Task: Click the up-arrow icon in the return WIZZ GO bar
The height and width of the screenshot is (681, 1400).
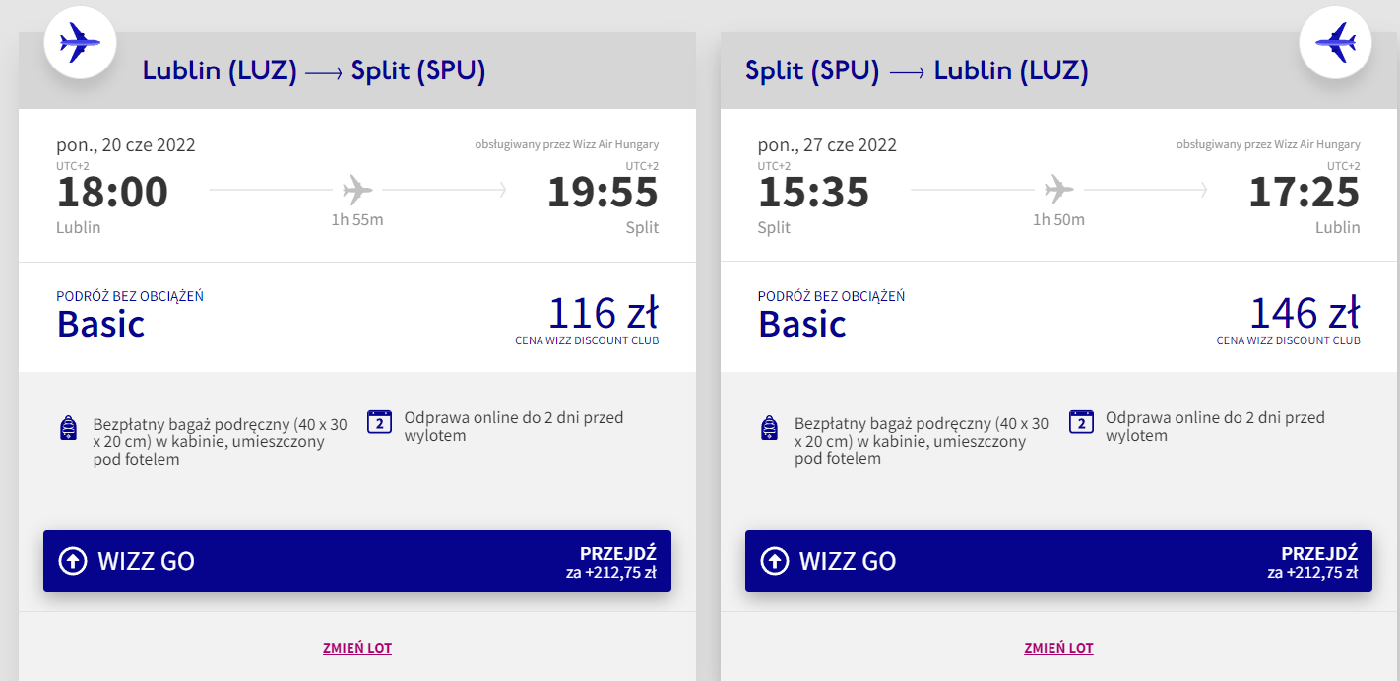Action: tap(774, 561)
